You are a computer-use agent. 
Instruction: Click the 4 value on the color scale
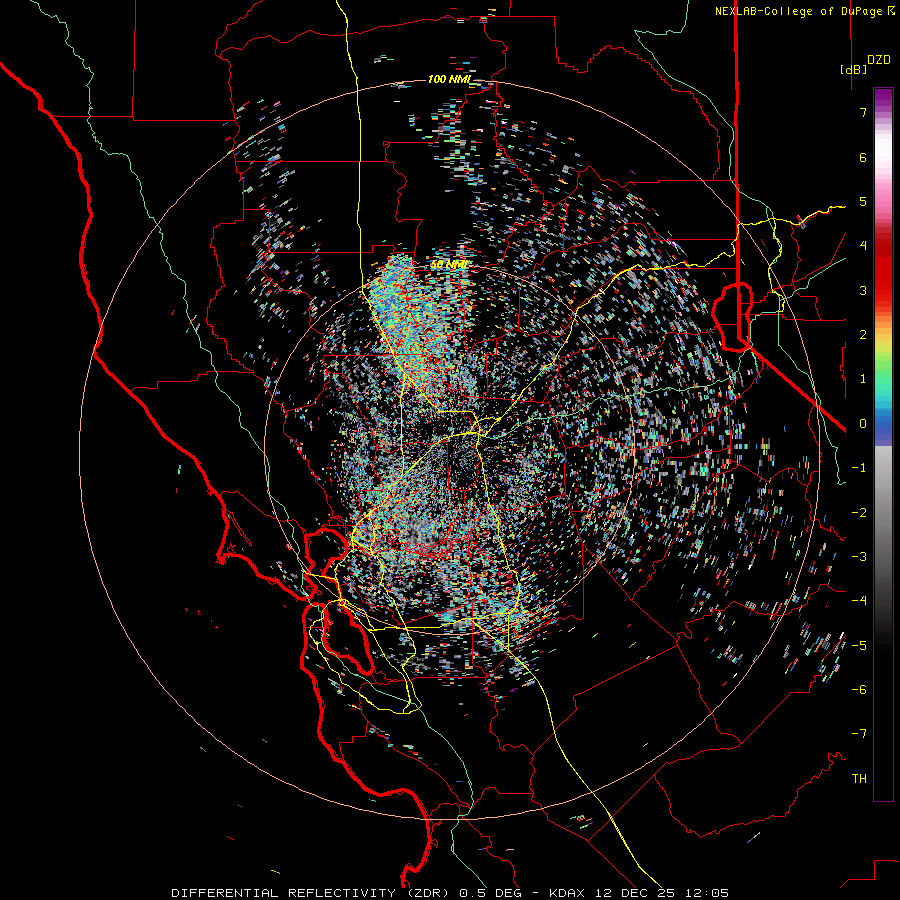863,246
